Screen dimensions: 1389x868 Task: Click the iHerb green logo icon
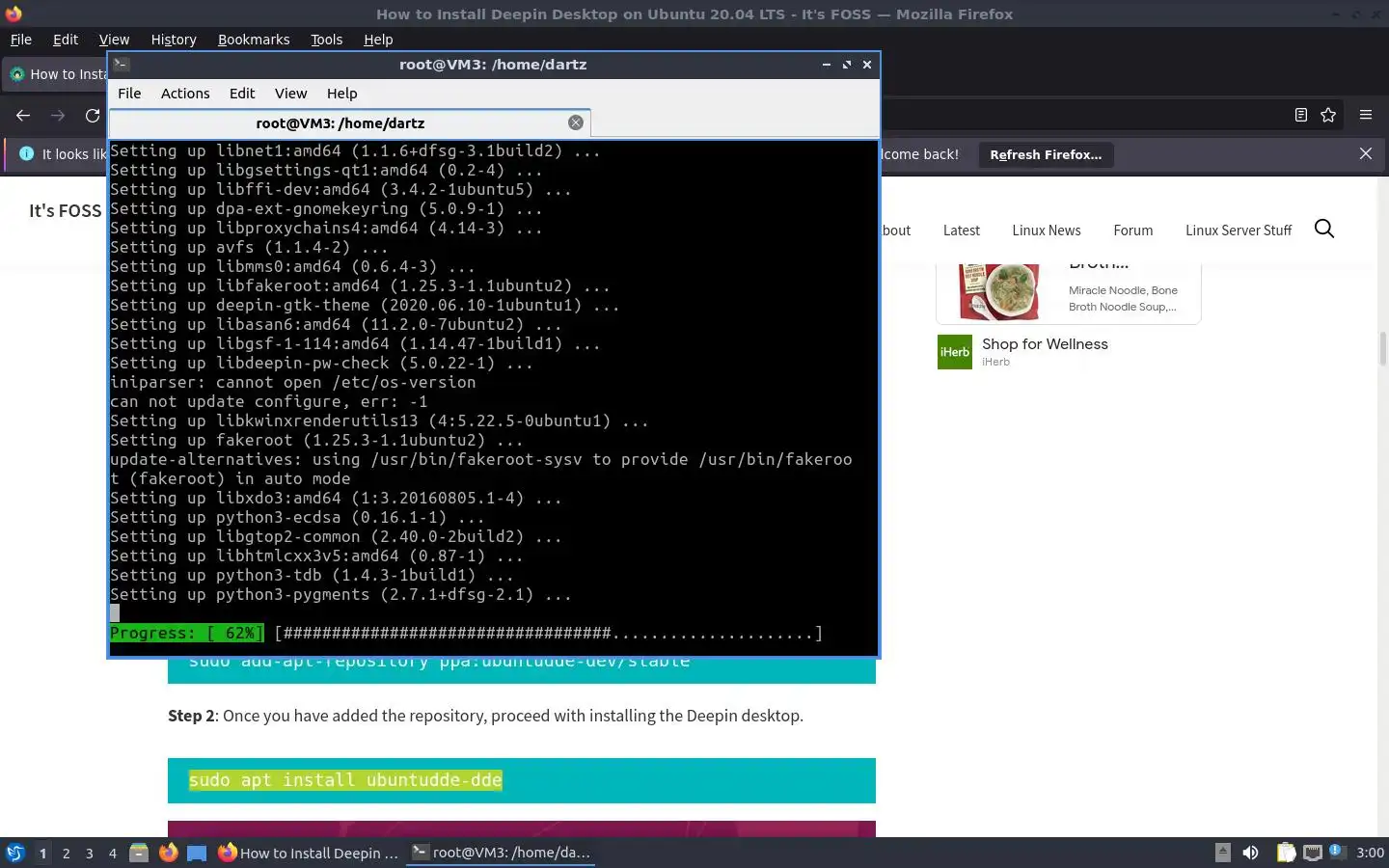pyautogui.click(x=955, y=352)
